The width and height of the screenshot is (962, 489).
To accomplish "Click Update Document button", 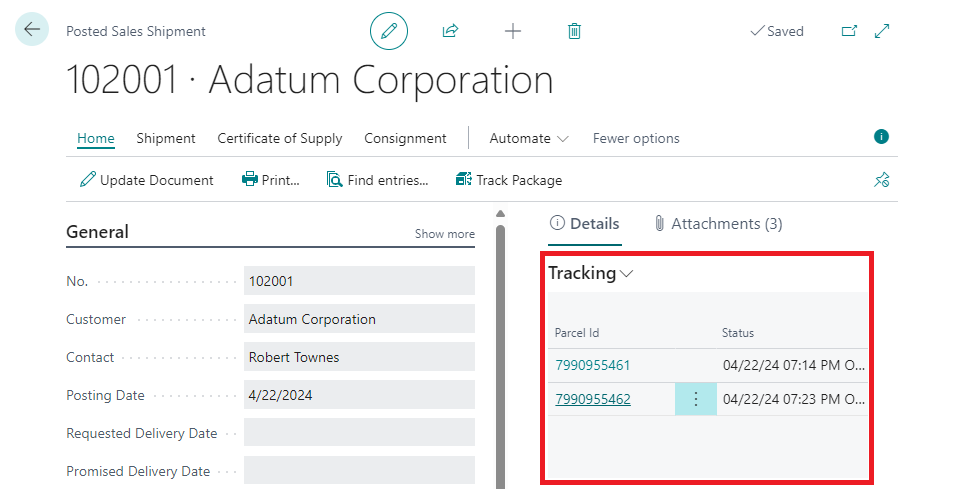I will (146, 180).
